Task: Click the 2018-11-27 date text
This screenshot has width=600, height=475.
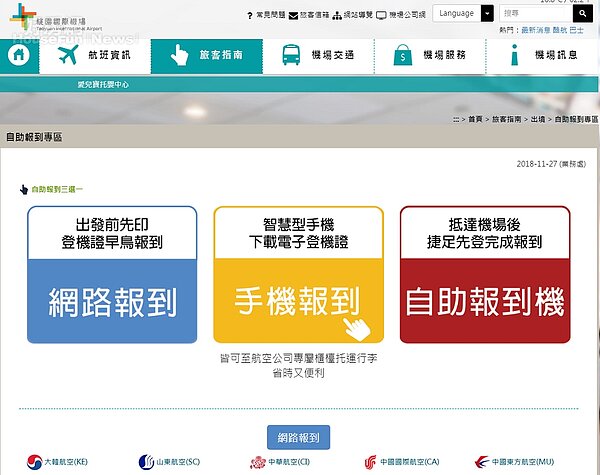Action: [x=536, y=164]
